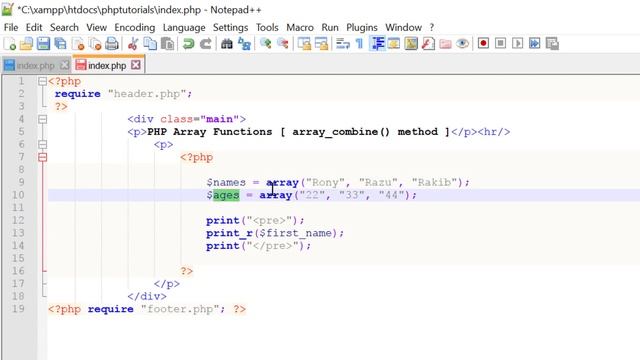
Task: Click the Redo toolbar icon
Action: 205,44
